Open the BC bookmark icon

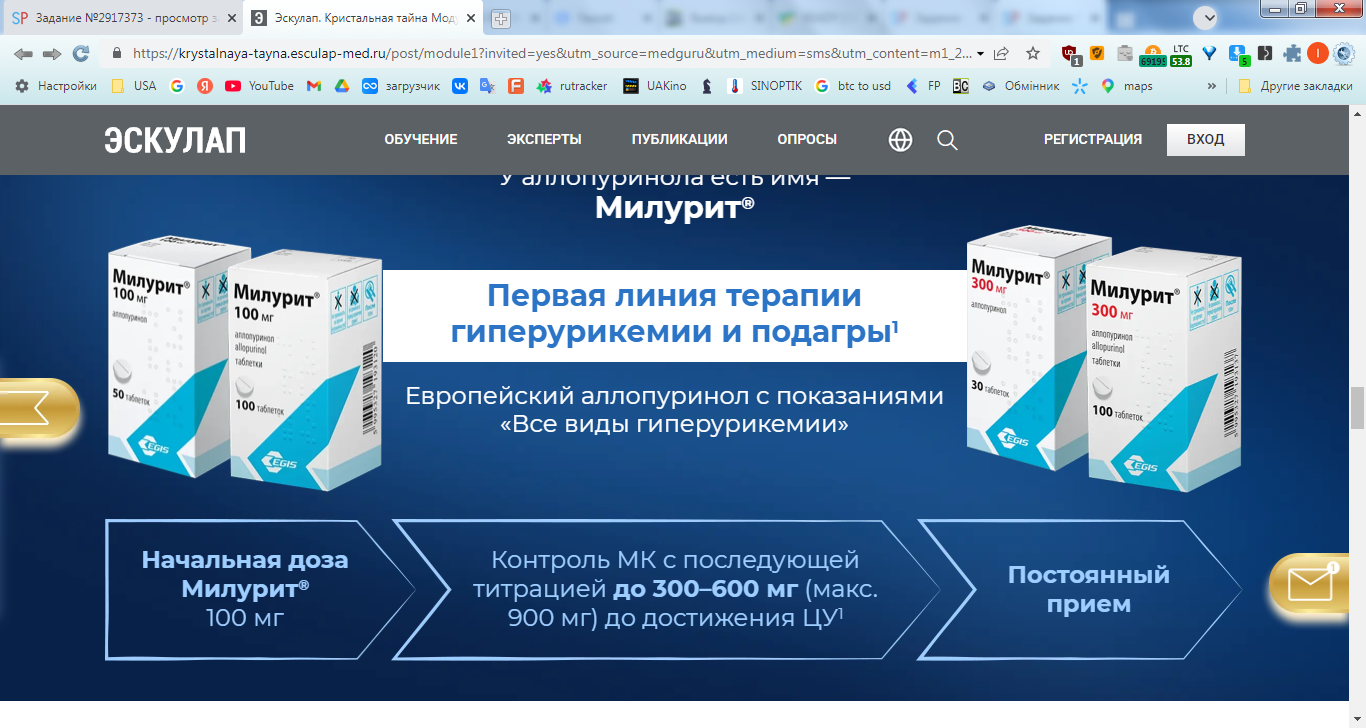point(960,86)
